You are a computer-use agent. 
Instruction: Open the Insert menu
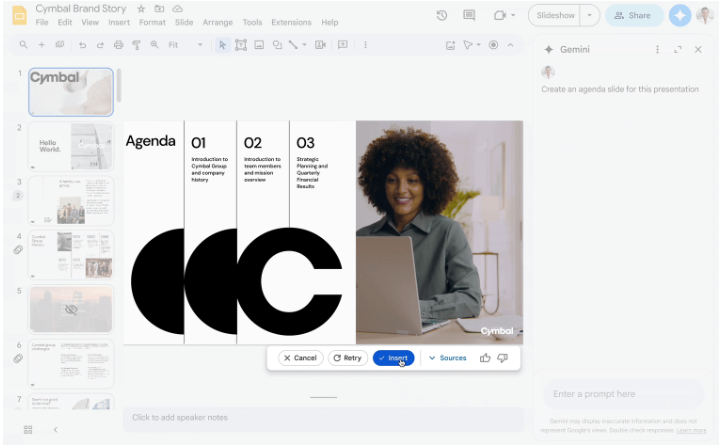click(118, 22)
